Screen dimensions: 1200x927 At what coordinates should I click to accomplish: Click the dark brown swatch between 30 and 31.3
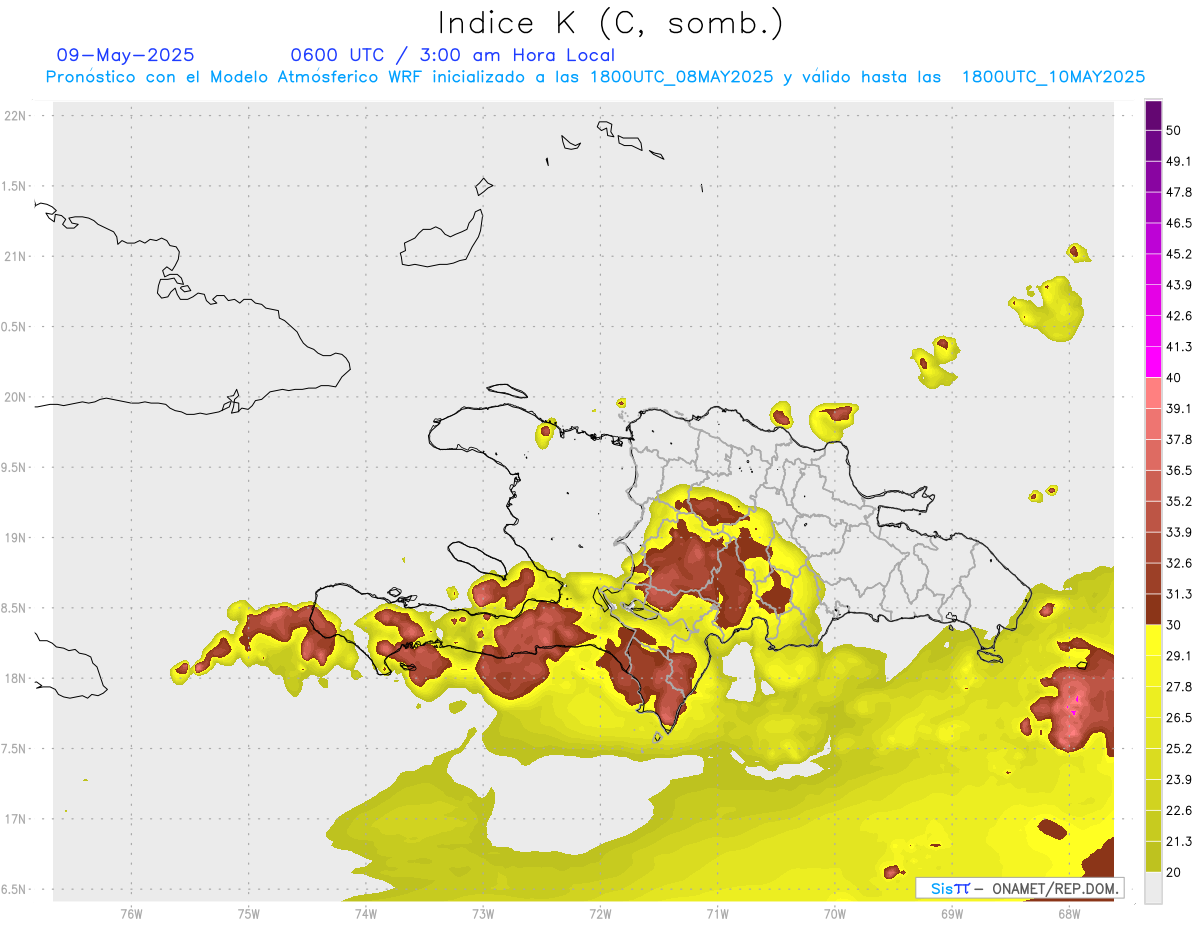point(1153,609)
